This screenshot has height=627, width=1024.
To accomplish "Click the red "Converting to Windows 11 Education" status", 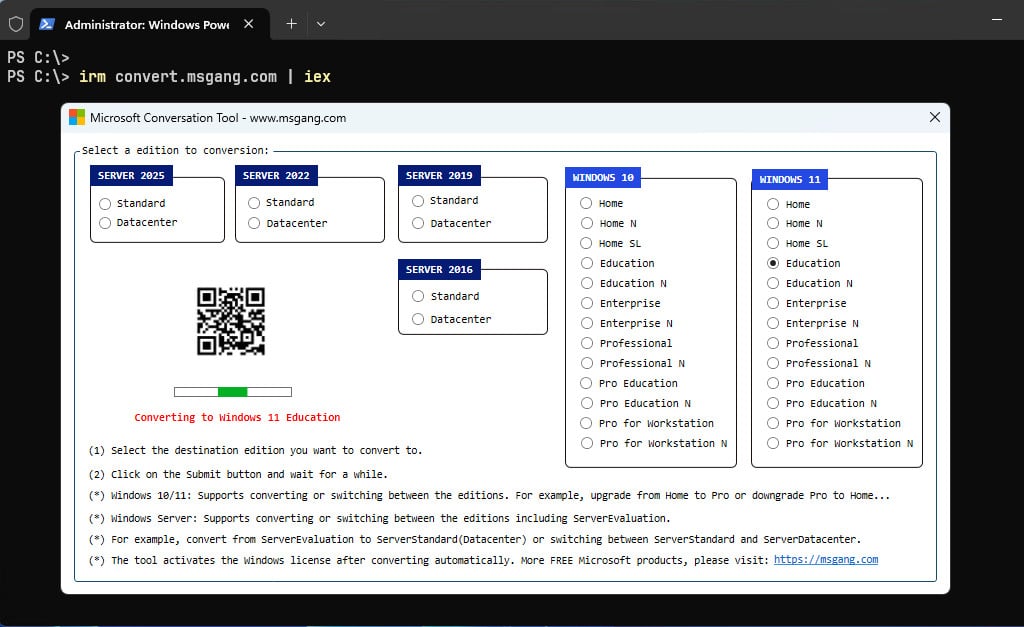I will (x=237, y=417).
